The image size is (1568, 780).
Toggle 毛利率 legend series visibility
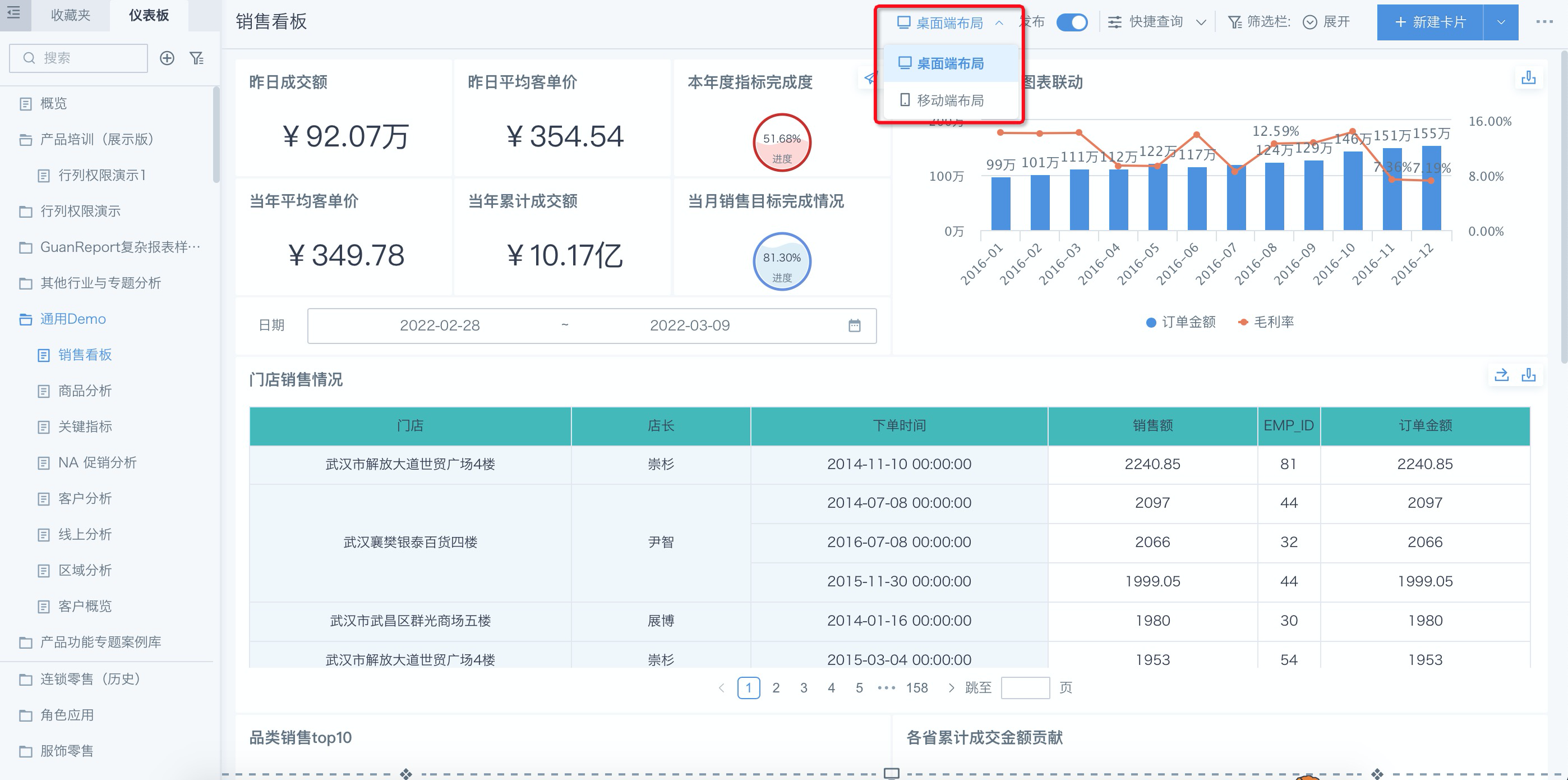pos(1266,322)
